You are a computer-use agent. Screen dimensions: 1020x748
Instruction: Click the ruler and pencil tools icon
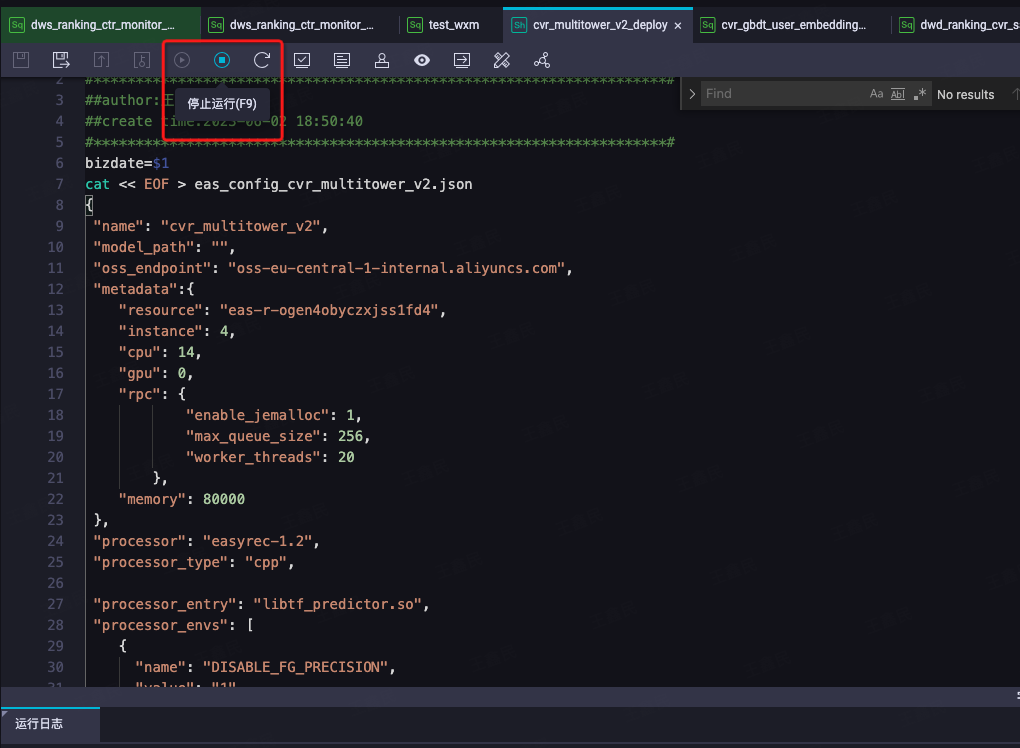[502, 60]
